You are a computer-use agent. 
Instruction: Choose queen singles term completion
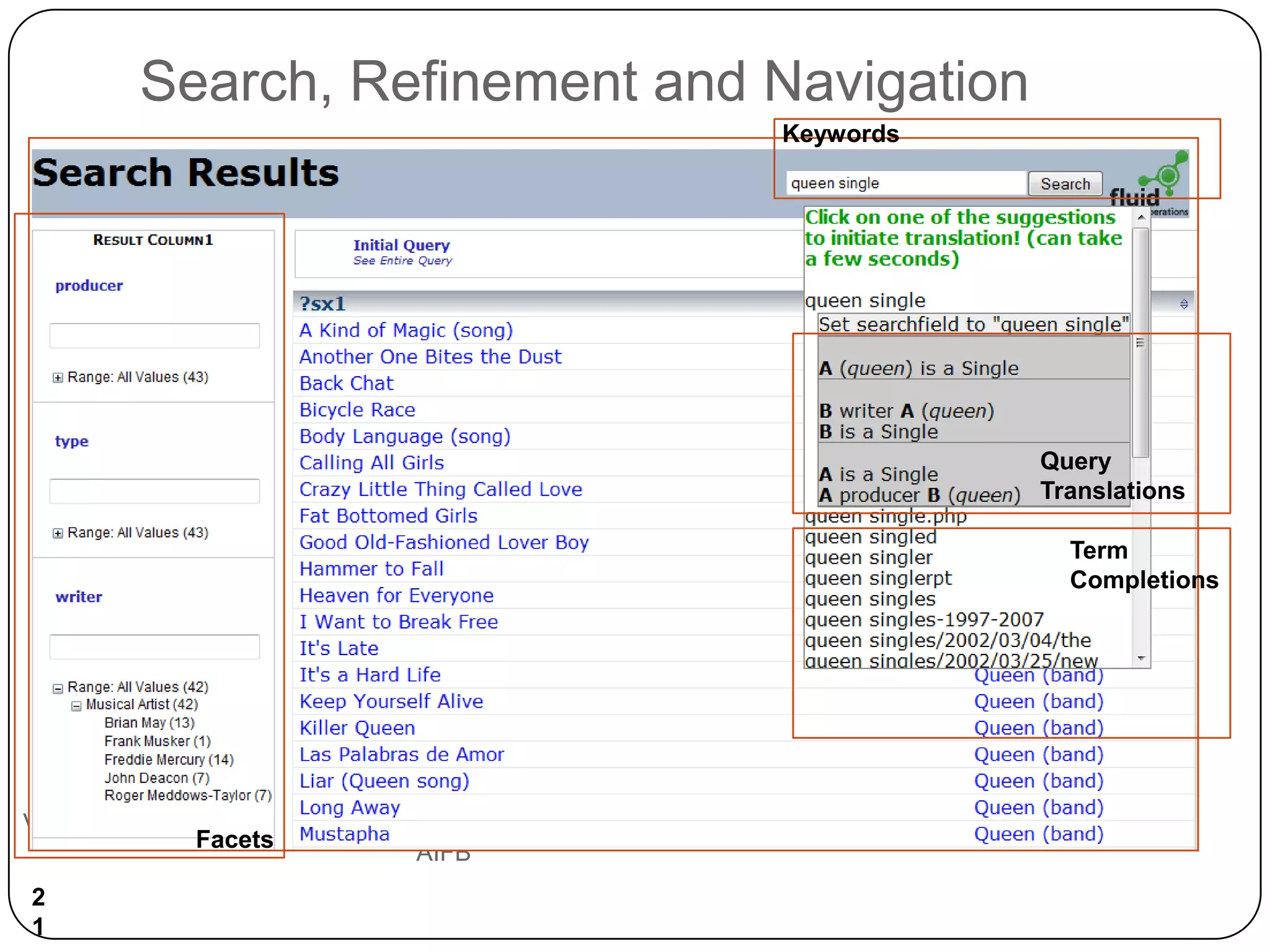[870, 599]
